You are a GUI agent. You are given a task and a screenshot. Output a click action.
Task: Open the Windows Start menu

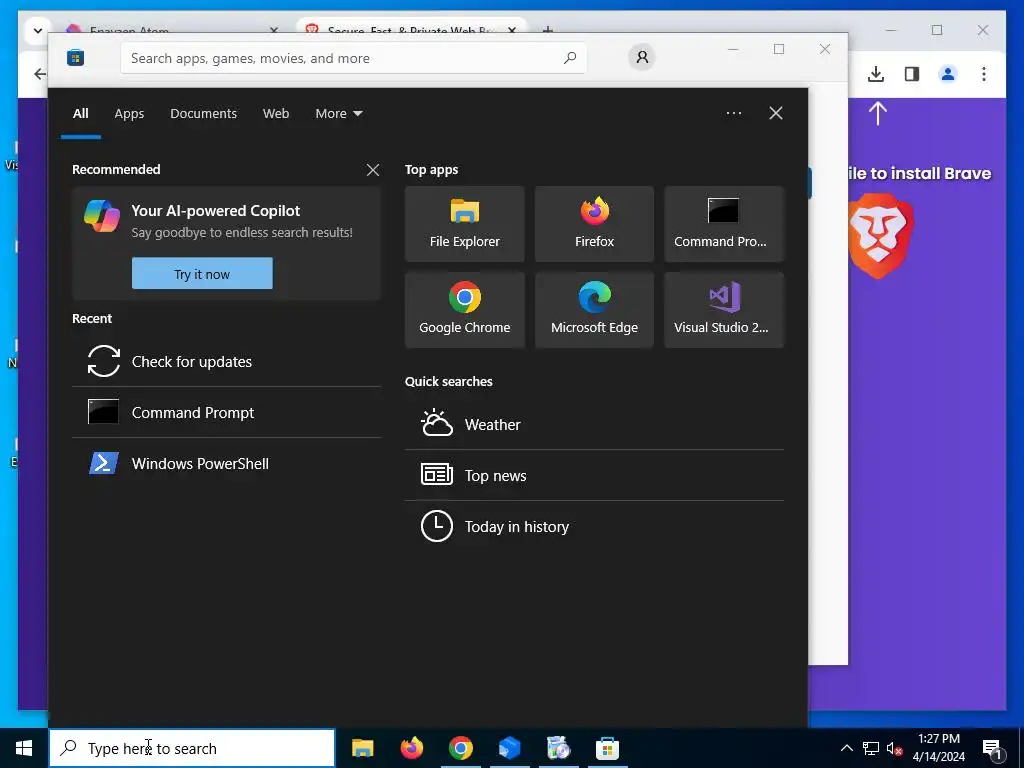click(x=24, y=748)
